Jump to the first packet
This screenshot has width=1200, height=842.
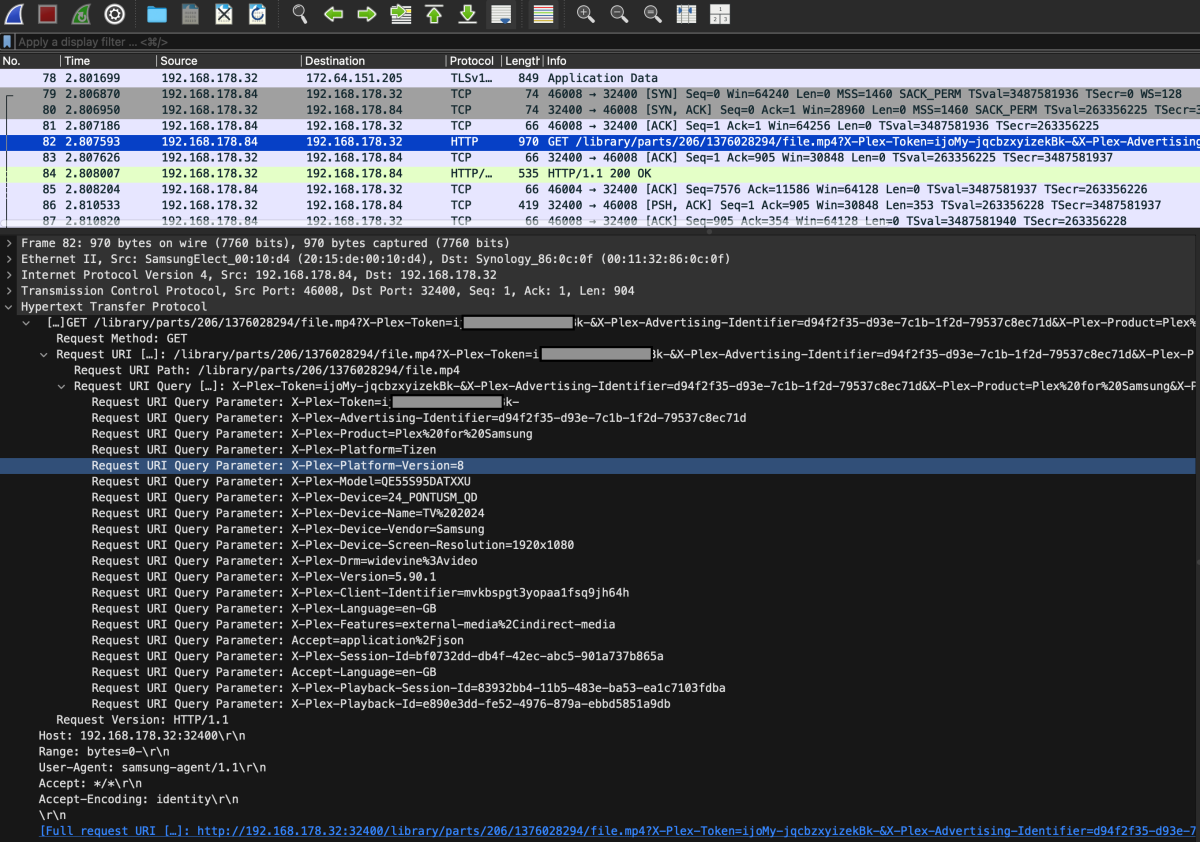[435, 14]
